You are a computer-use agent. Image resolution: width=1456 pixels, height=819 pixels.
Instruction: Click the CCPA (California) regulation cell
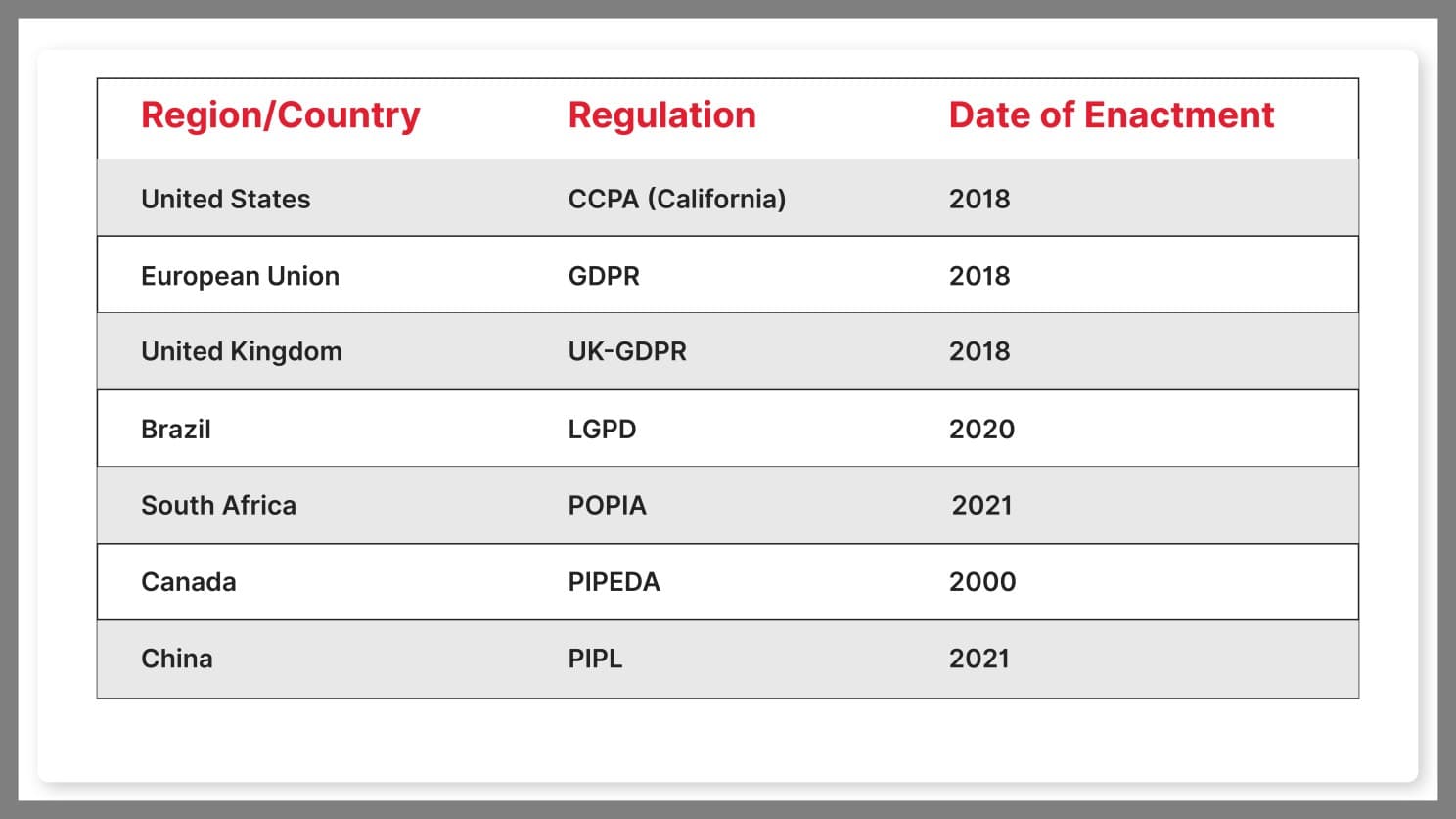click(676, 199)
